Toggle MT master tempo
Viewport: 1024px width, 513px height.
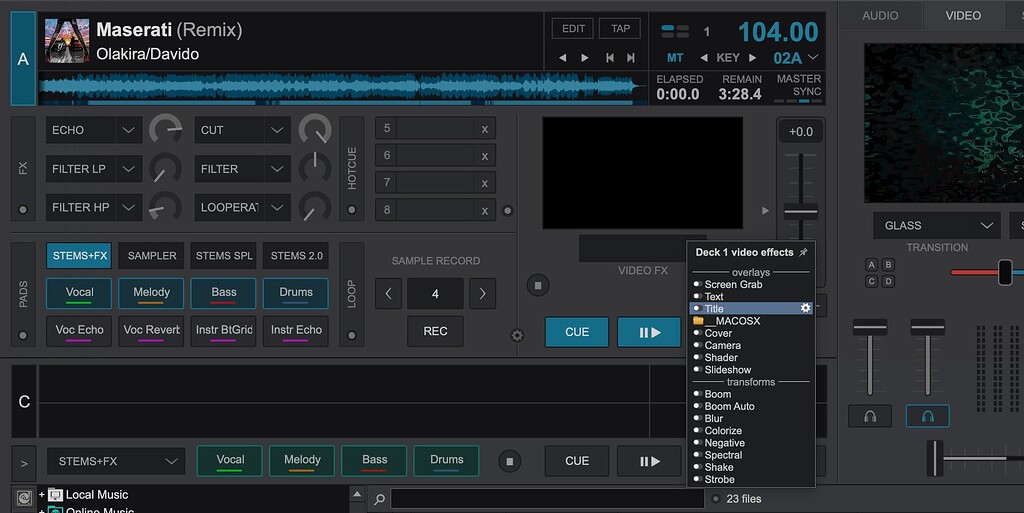(x=675, y=58)
